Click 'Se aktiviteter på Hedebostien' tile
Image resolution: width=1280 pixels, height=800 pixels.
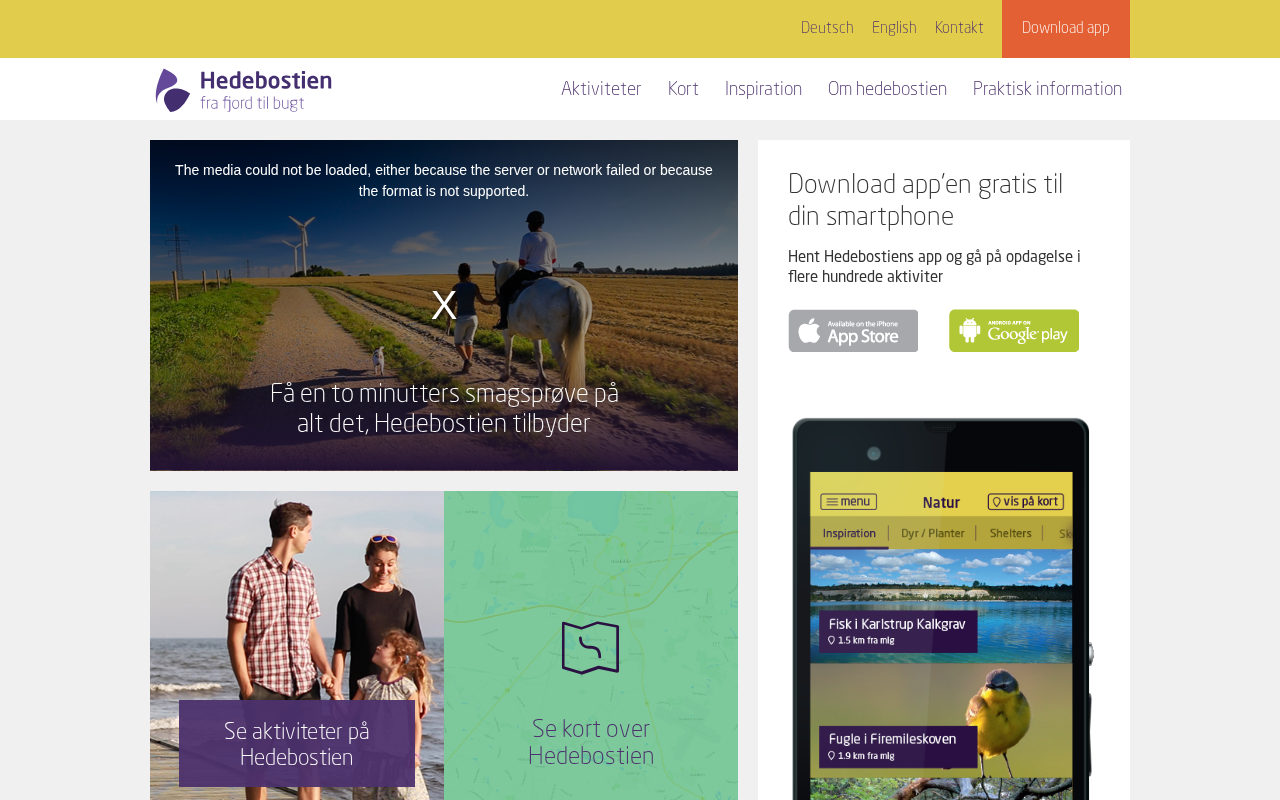click(297, 744)
